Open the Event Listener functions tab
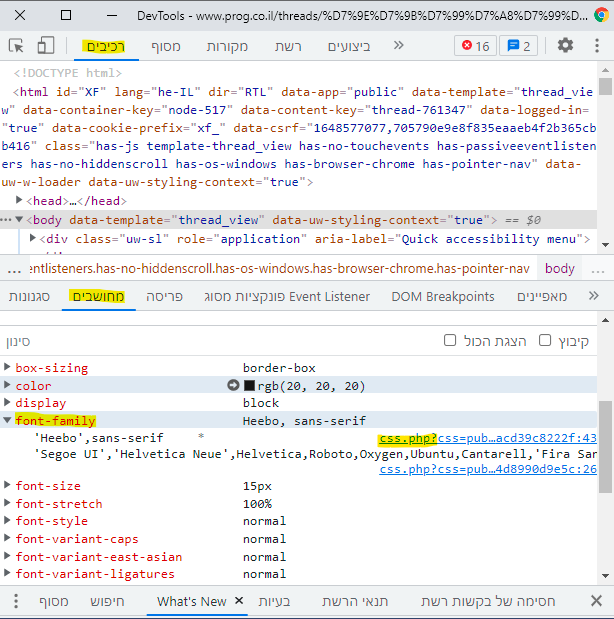Screen dimensions: 614x619 (x=287, y=296)
